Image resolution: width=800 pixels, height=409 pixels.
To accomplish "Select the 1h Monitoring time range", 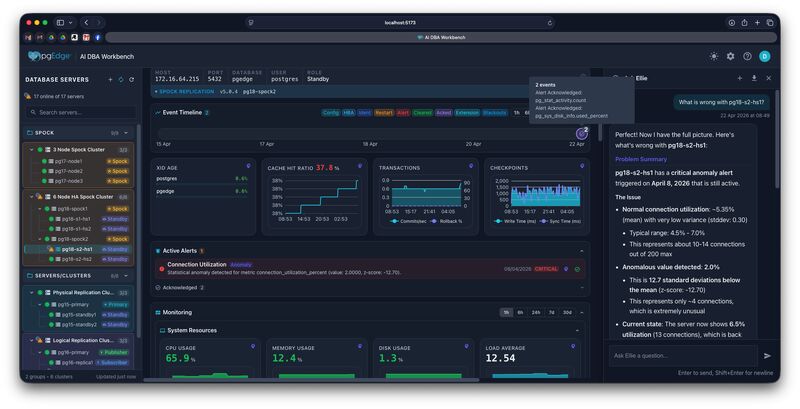I will coord(506,312).
